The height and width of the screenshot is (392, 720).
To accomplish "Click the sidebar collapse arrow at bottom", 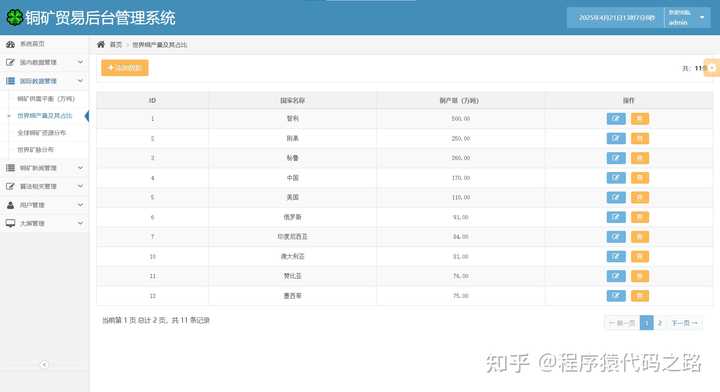I will pos(44,364).
